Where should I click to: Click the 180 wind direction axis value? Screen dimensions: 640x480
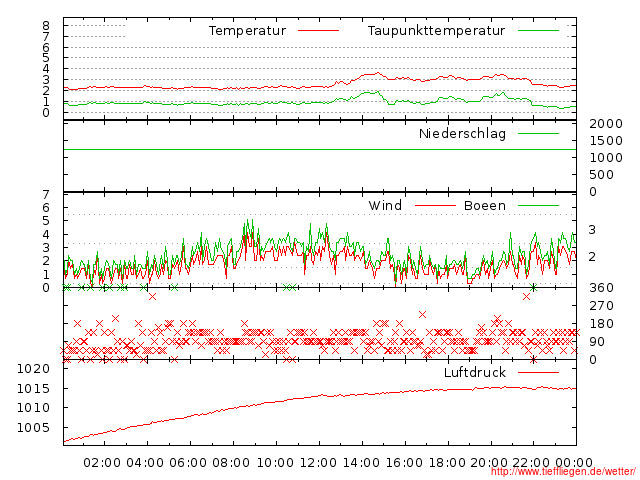(x=601, y=324)
